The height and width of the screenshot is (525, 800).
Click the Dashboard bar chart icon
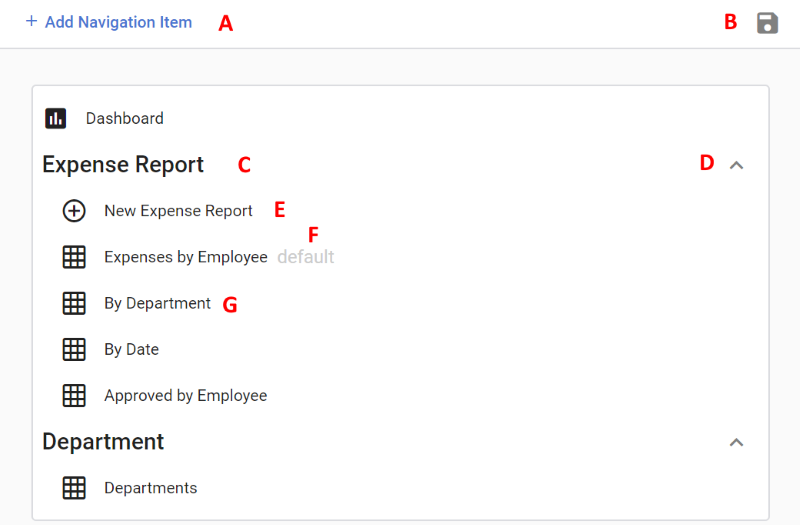point(56,118)
